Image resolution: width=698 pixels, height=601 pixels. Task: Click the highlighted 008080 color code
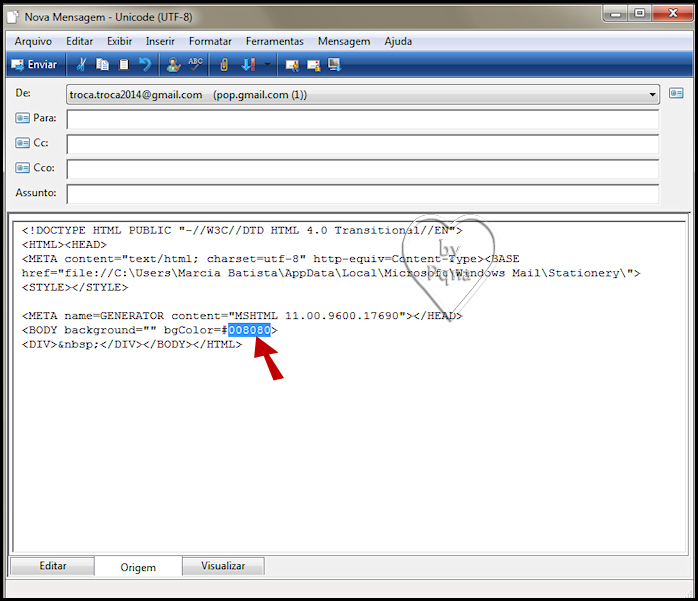point(249,330)
